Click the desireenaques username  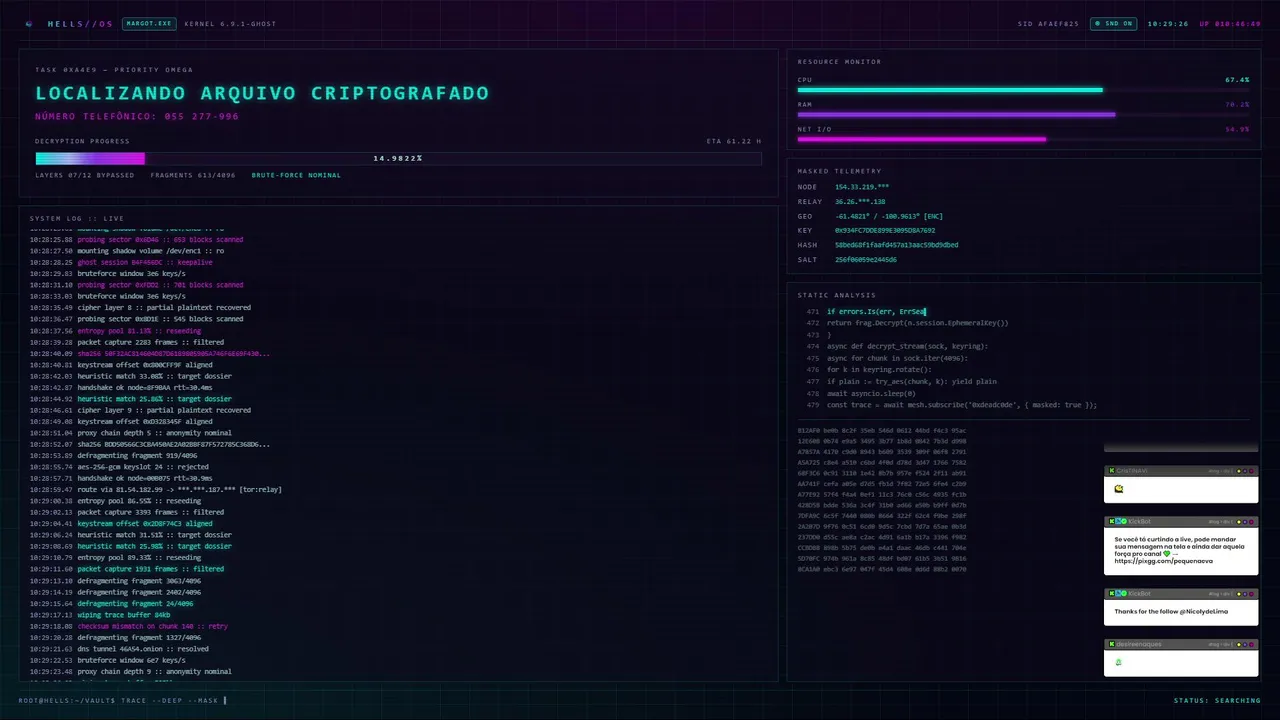1138,644
